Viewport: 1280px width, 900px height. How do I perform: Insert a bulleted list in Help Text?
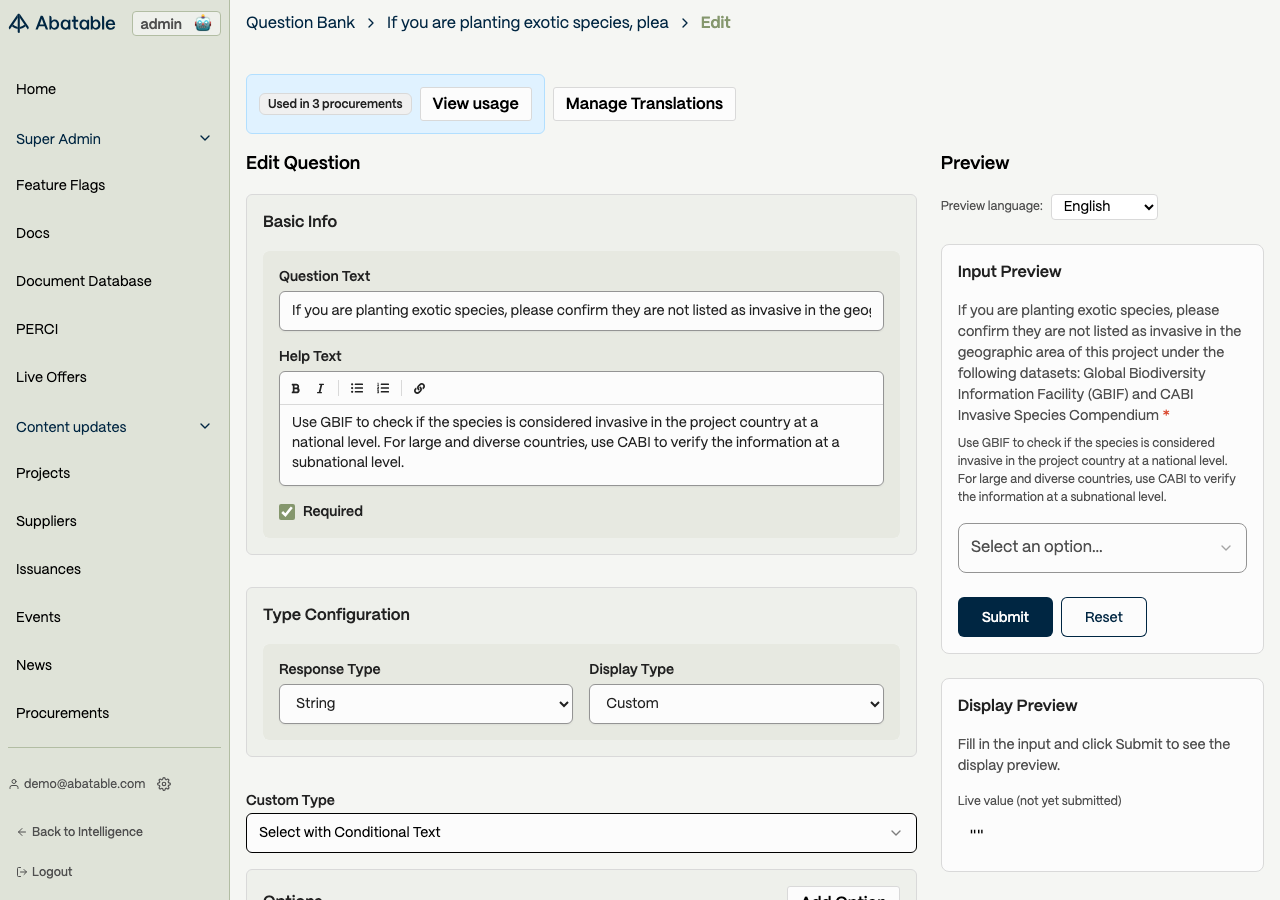pyautogui.click(x=357, y=389)
